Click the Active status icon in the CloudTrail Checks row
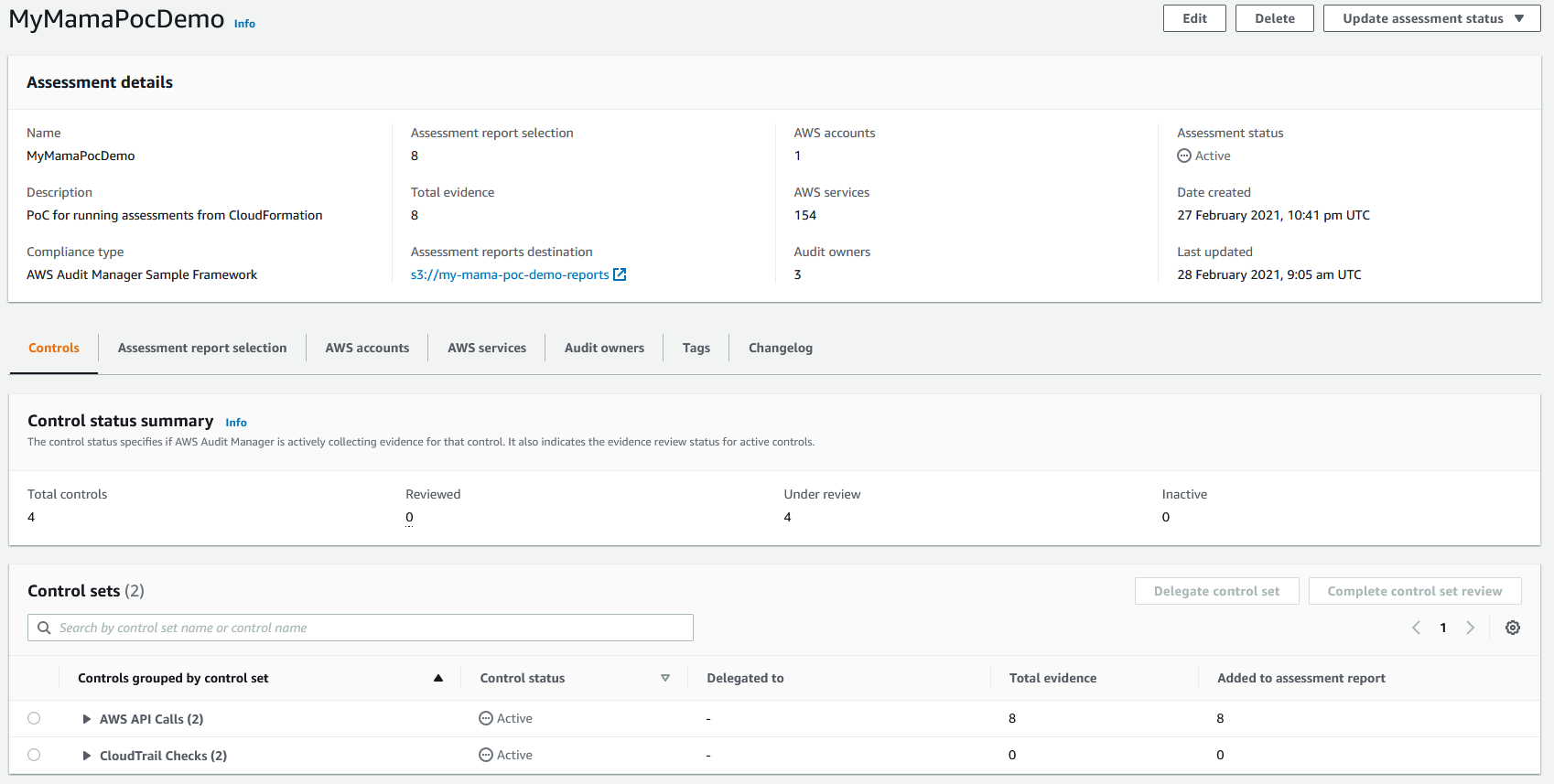This screenshot has height=784, width=1554. point(486,755)
